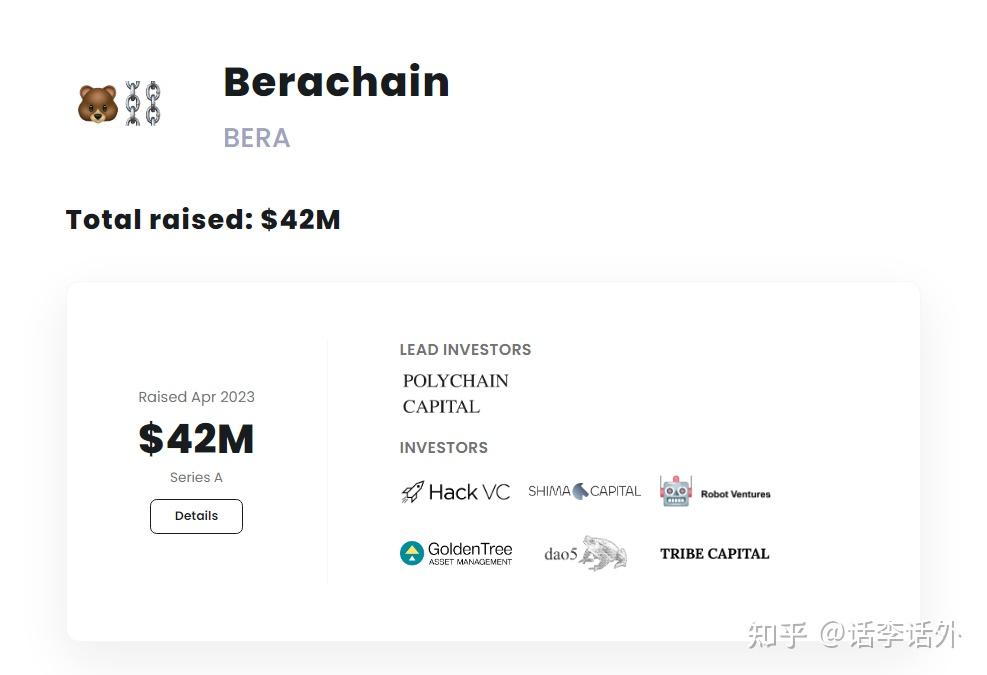The width and height of the screenshot is (987, 675).
Task: Click the chain links emoji beside the bear
Action: click(141, 100)
